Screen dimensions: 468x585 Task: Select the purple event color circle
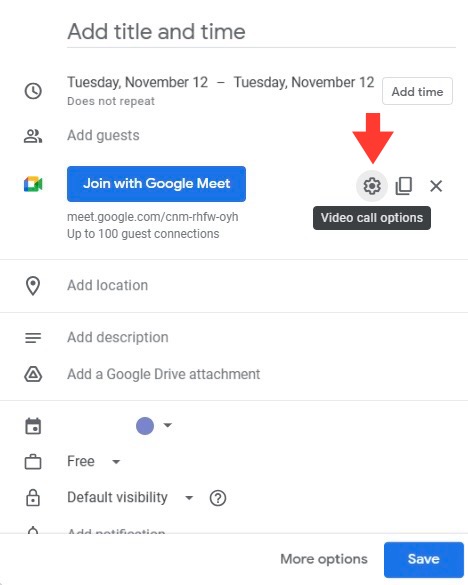pyautogui.click(x=145, y=426)
